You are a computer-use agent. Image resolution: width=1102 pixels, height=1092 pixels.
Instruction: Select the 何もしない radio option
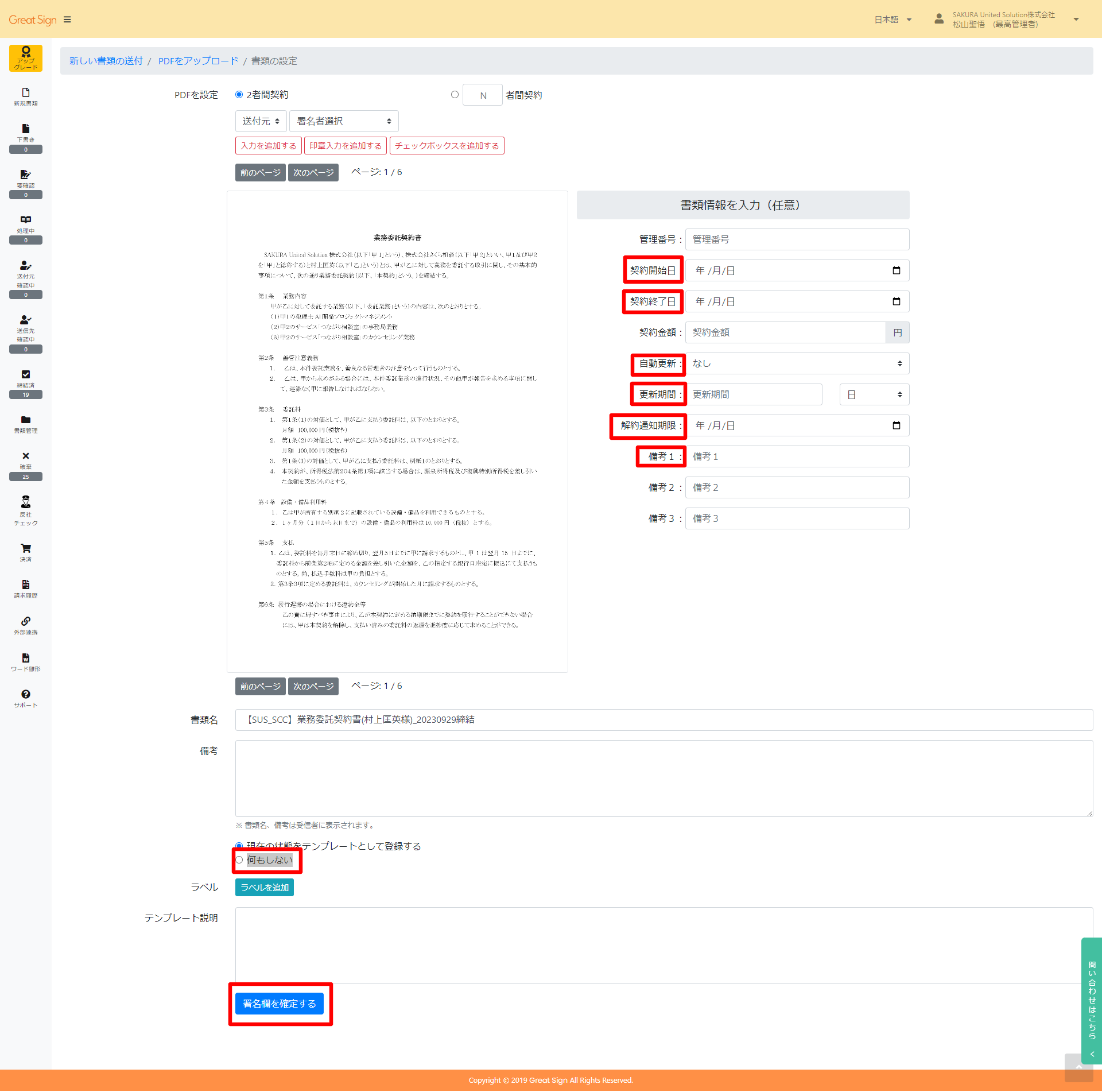[239, 859]
